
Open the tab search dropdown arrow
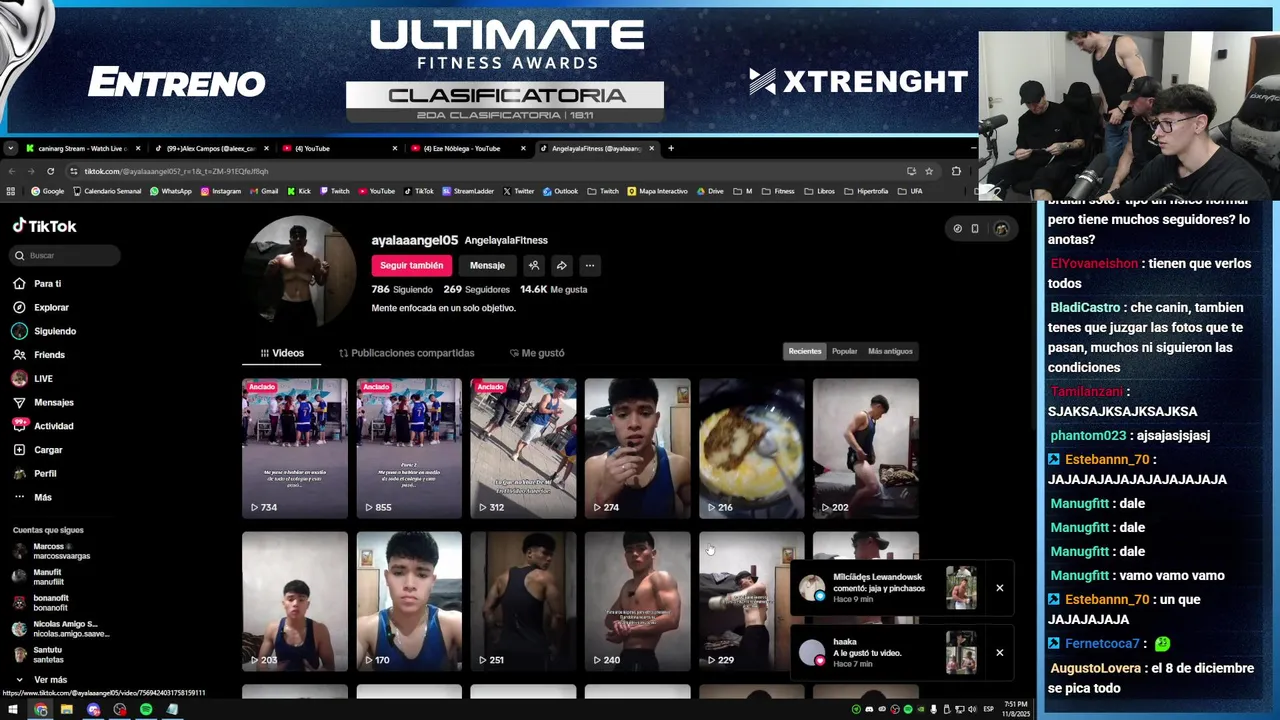coord(10,148)
